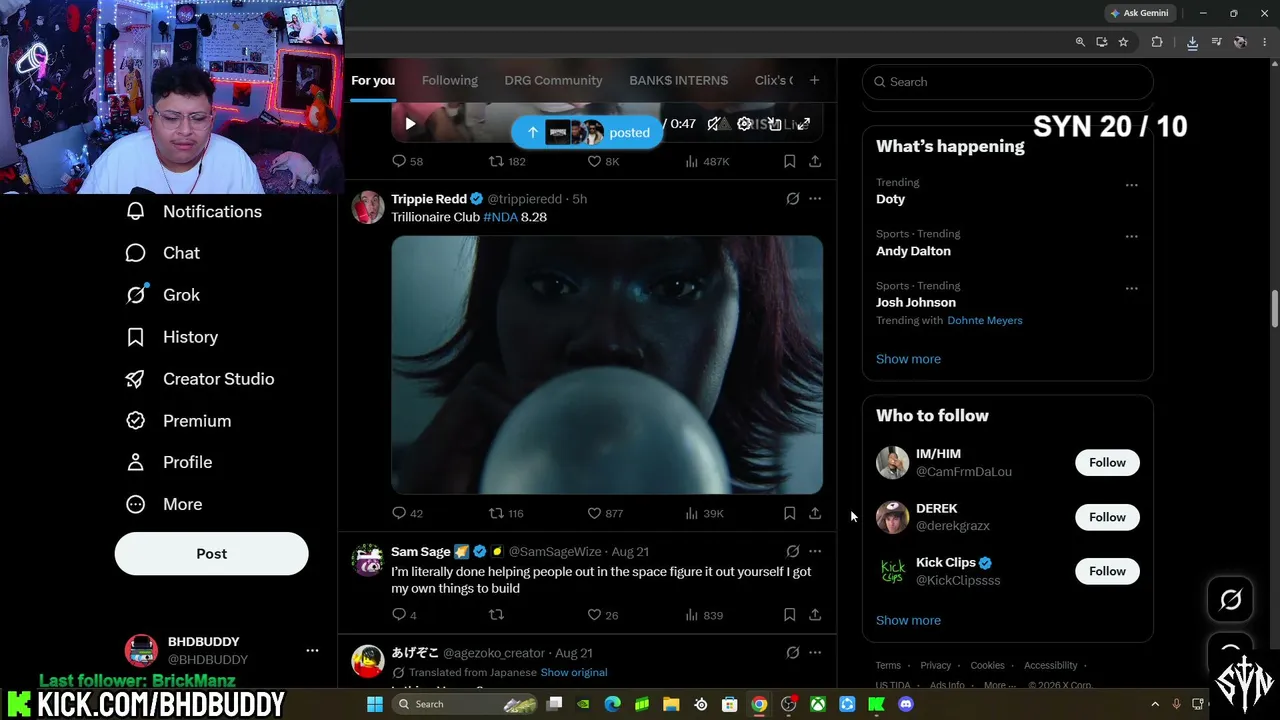This screenshot has height=720, width=1280.
Task: Open Chat in the left sidebar
Action: (x=162, y=254)
